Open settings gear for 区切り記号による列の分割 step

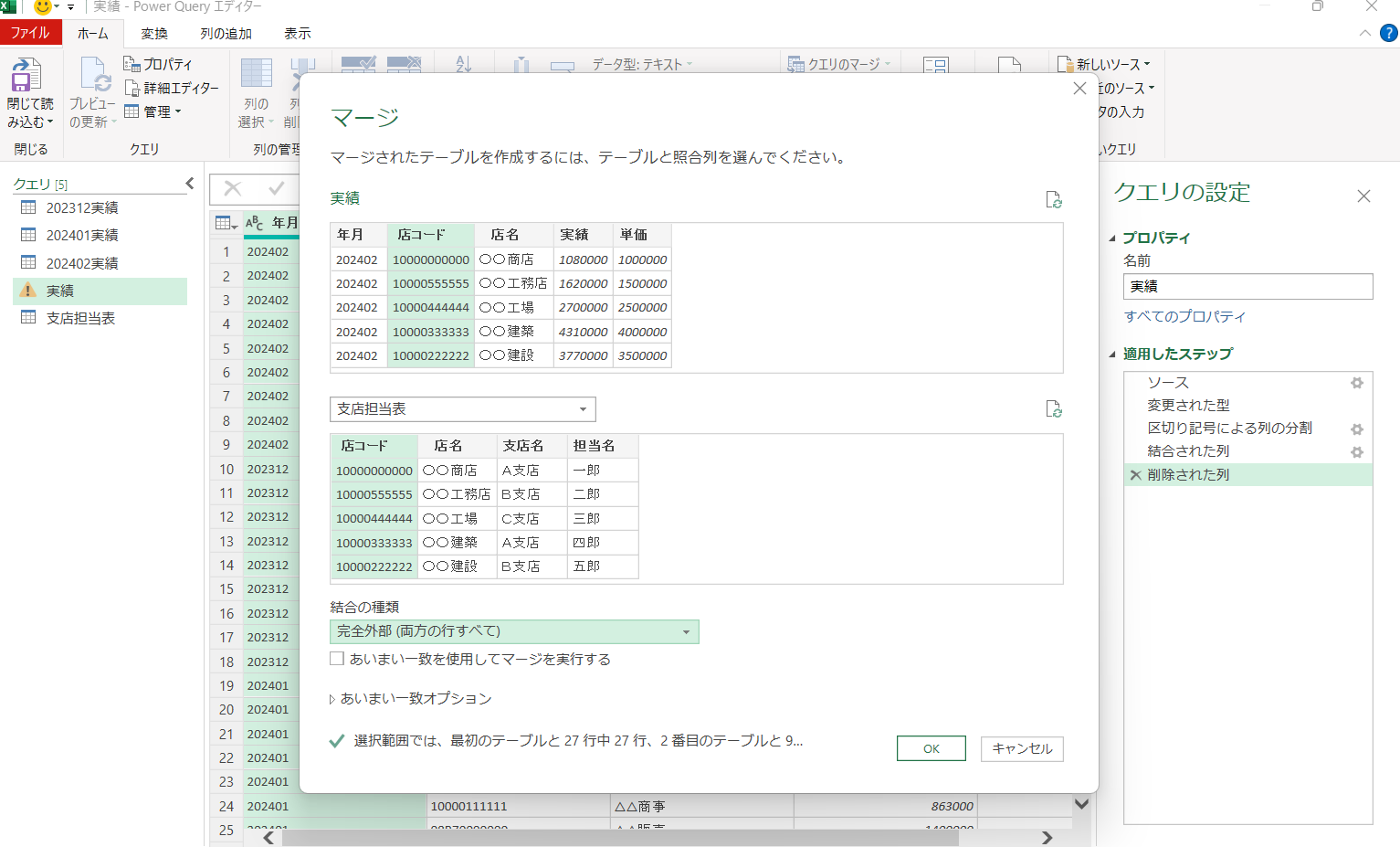coord(1357,429)
